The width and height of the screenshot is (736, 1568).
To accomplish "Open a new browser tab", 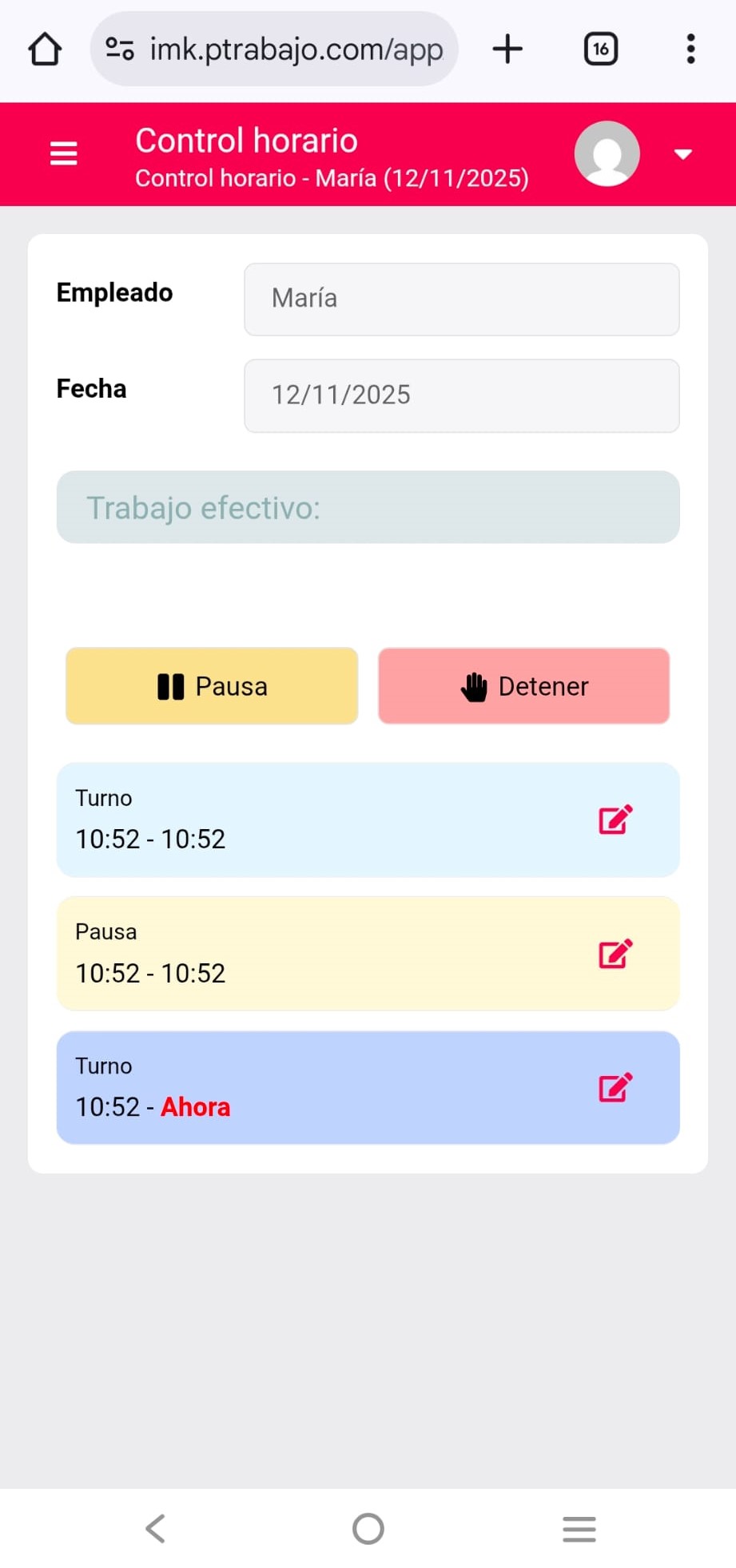I will pos(507,50).
